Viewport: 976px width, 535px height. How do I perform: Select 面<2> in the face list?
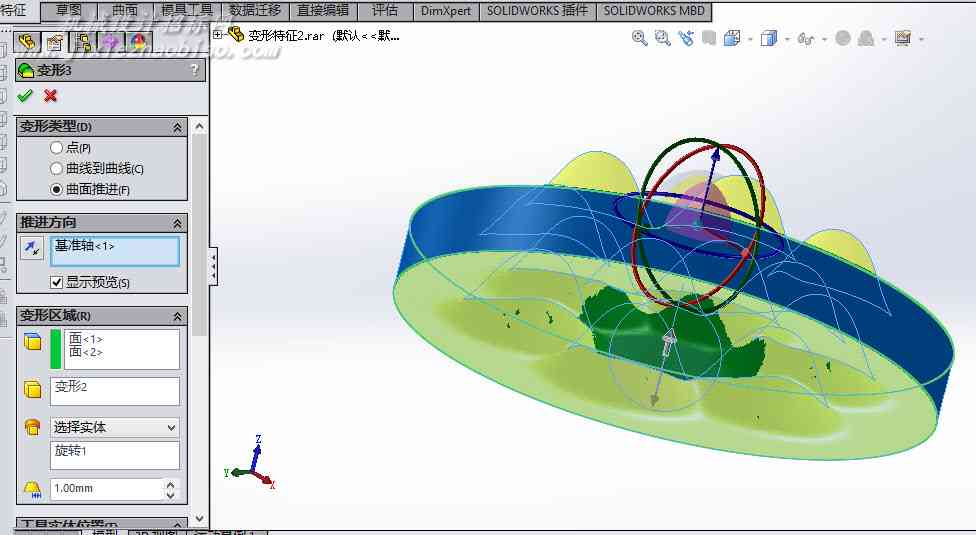[x=86, y=352]
